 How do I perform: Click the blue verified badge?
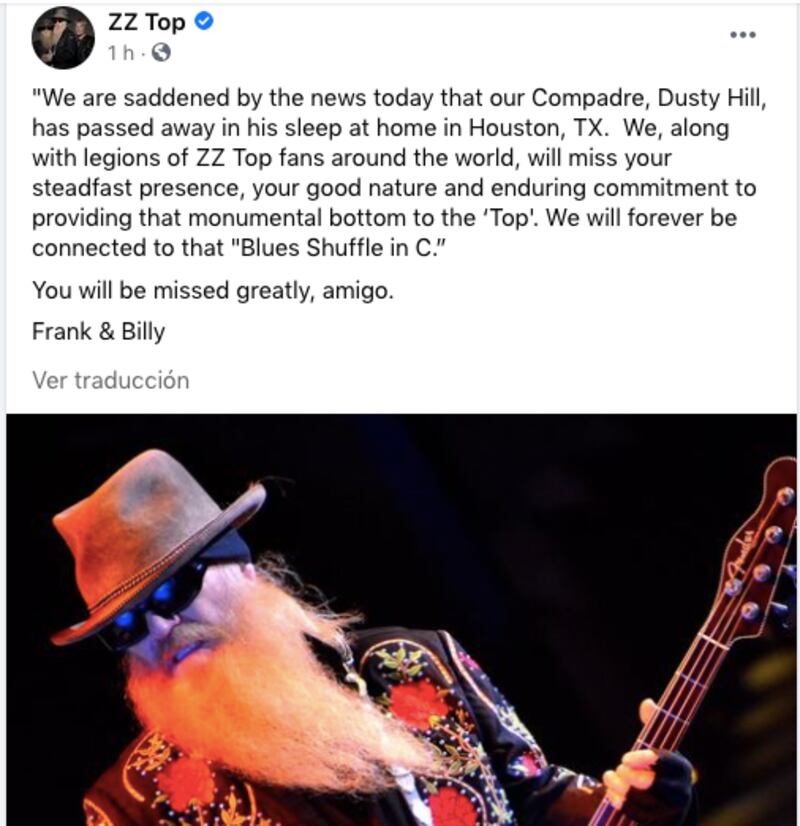click(204, 21)
